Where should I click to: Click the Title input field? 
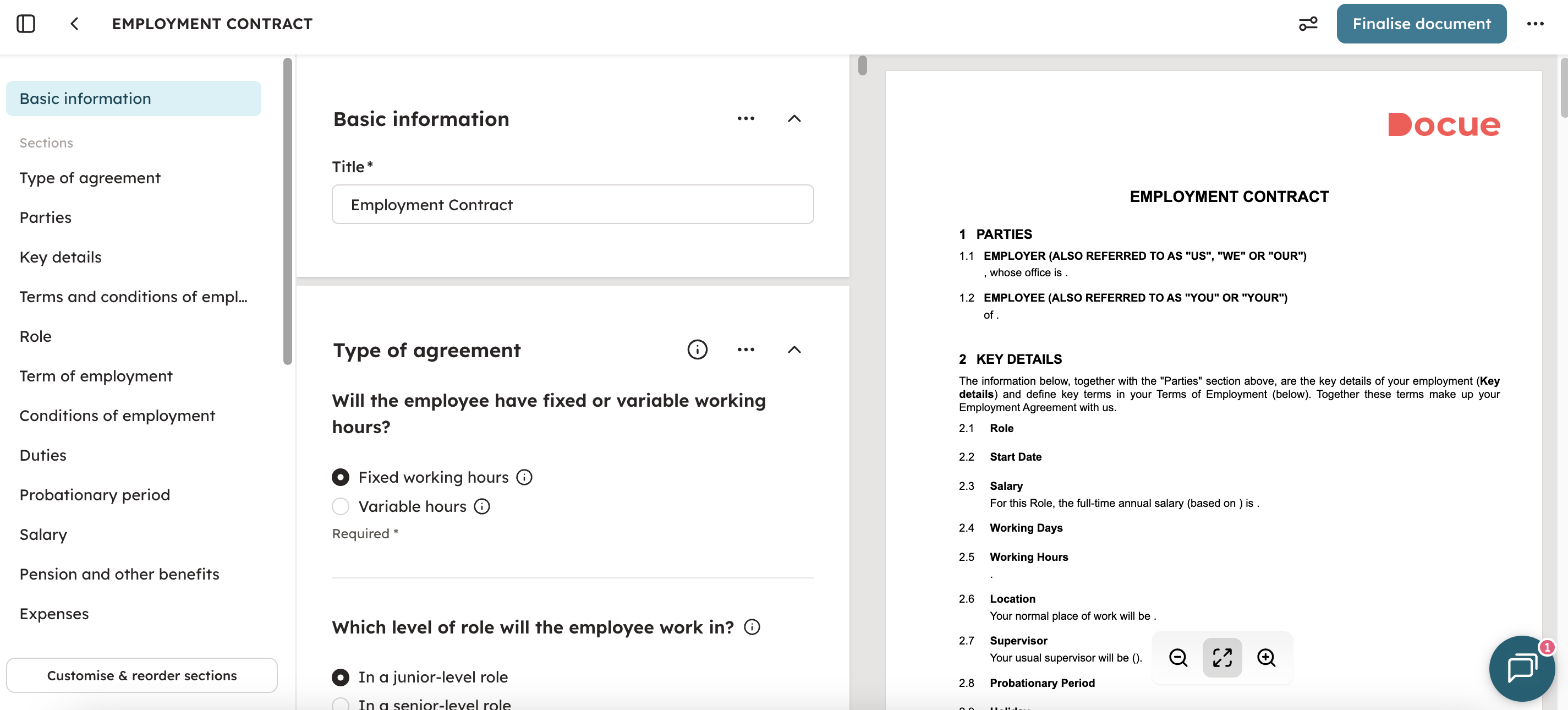[573, 205]
